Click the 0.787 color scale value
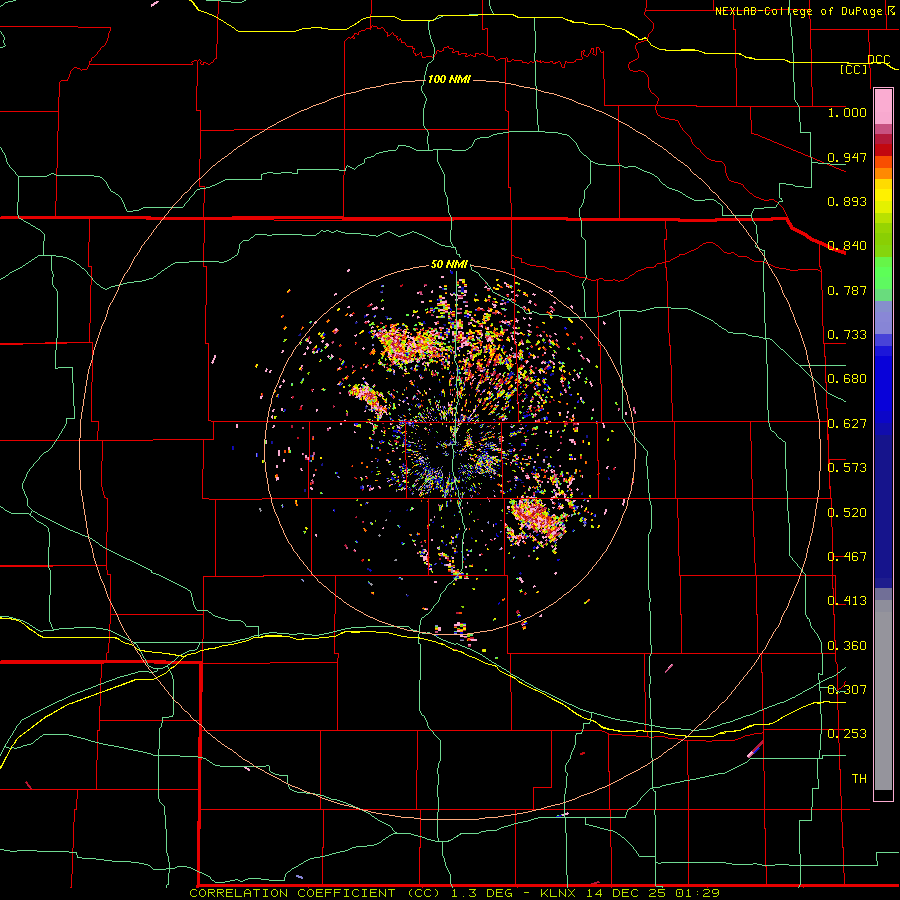Viewport: 900px width, 900px height. coord(847,290)
